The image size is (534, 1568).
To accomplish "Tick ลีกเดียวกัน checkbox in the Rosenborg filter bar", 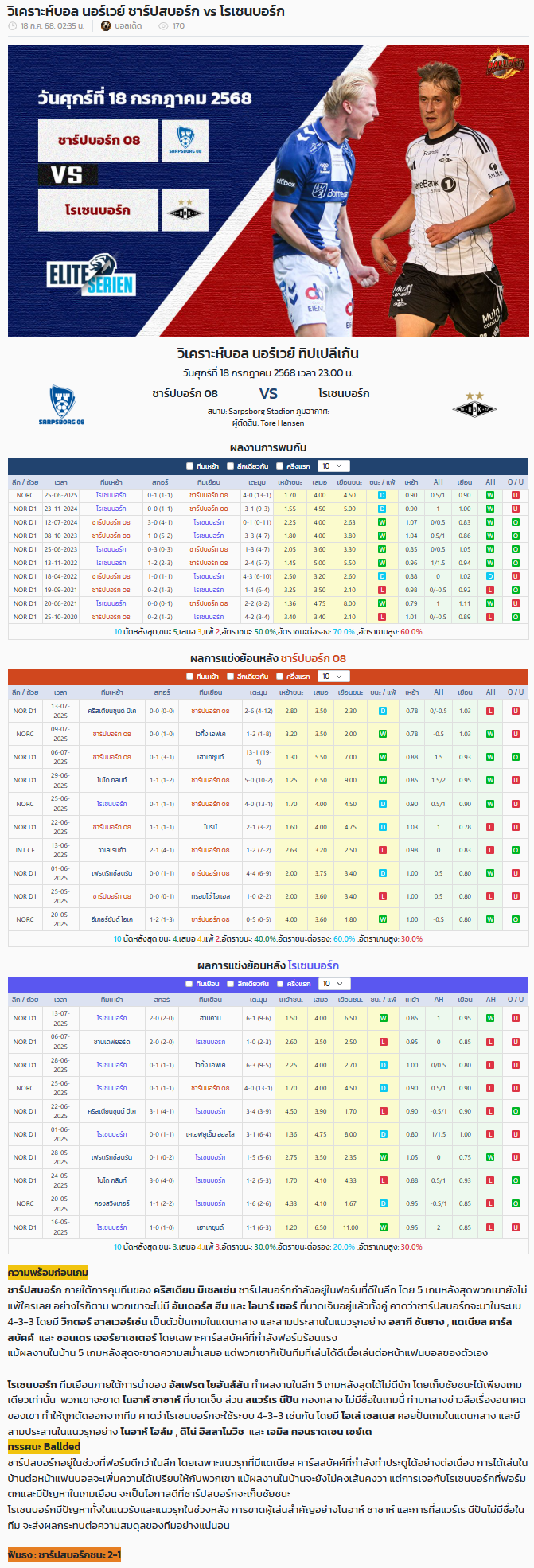I will (x=230, y=984).
